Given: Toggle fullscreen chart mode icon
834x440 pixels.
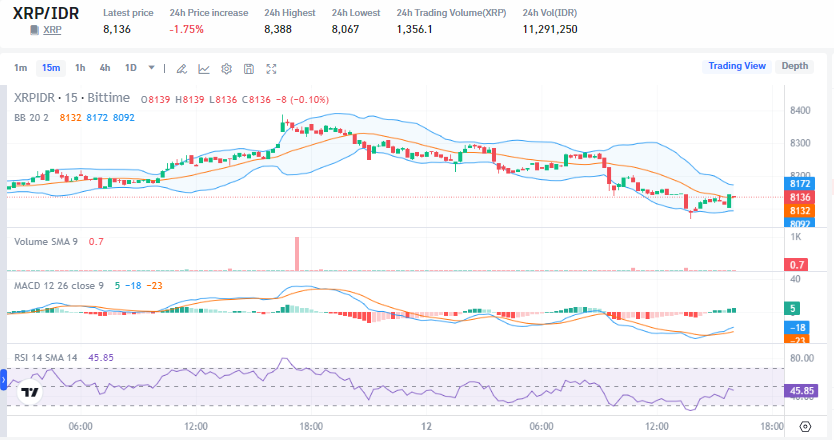Looking at the screenshot, I should (x=271, y=69).
